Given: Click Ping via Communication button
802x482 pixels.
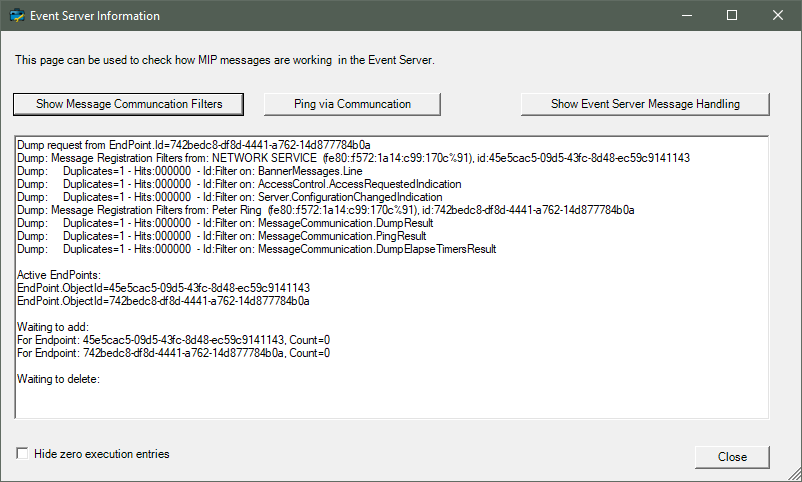Looking at the screenshot, I should pyautogui.click(x=352, y=104).
